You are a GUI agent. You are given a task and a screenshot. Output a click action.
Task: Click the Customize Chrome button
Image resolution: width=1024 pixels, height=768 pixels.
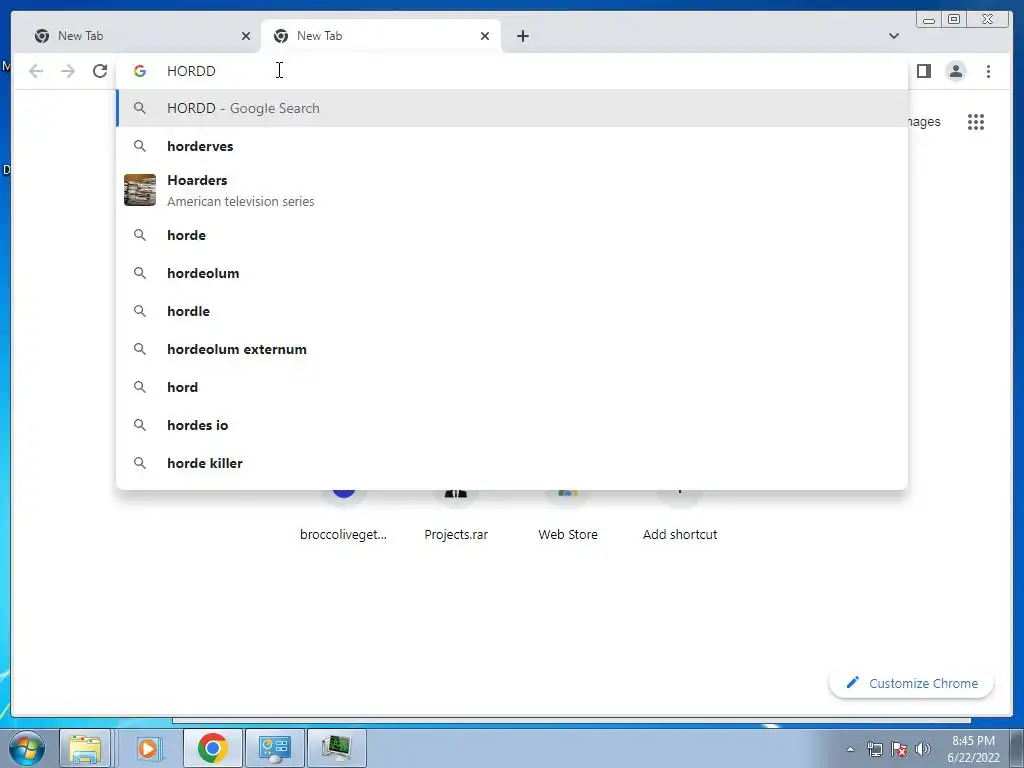911,683
